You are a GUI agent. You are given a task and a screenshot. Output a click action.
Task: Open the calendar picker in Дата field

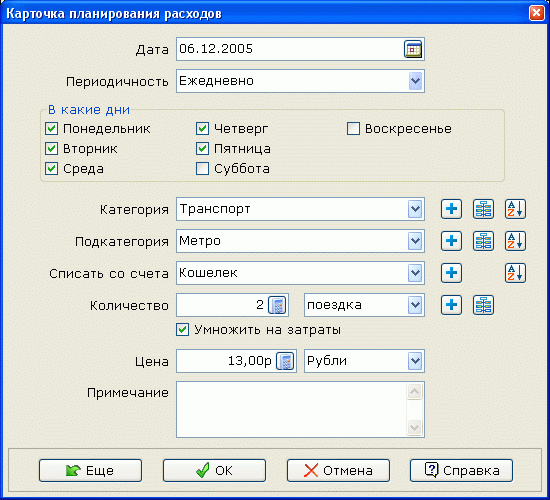[413, 49]
